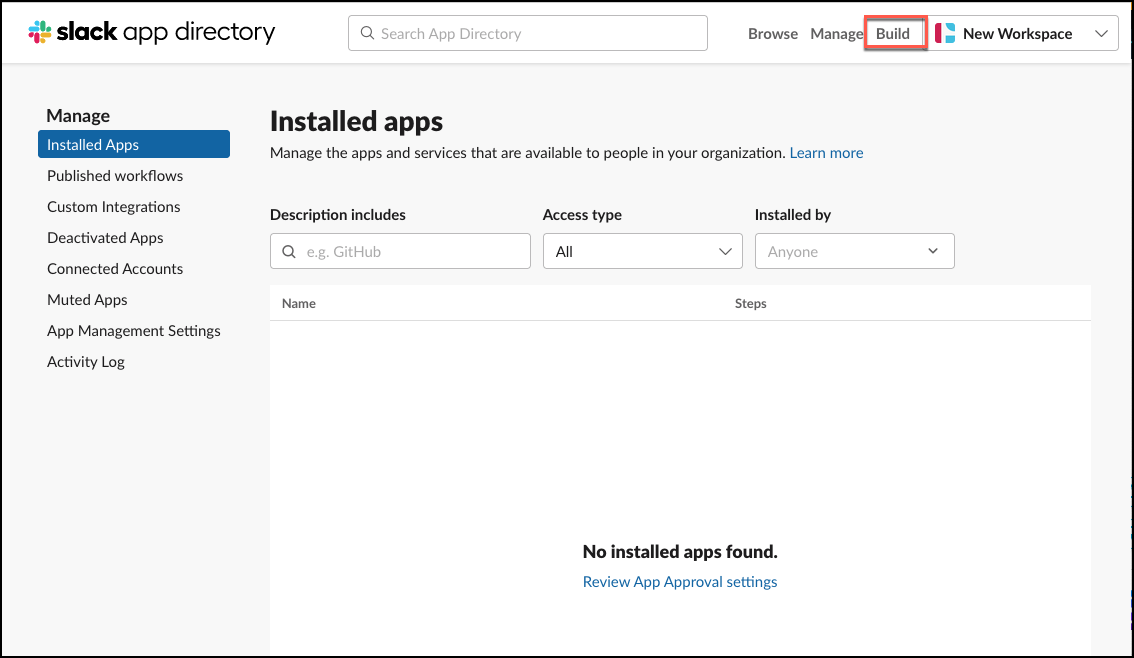Open Connected Accounts page
Image resolution: width=1134 pixels, height=658 pixels.
[115, 269]
